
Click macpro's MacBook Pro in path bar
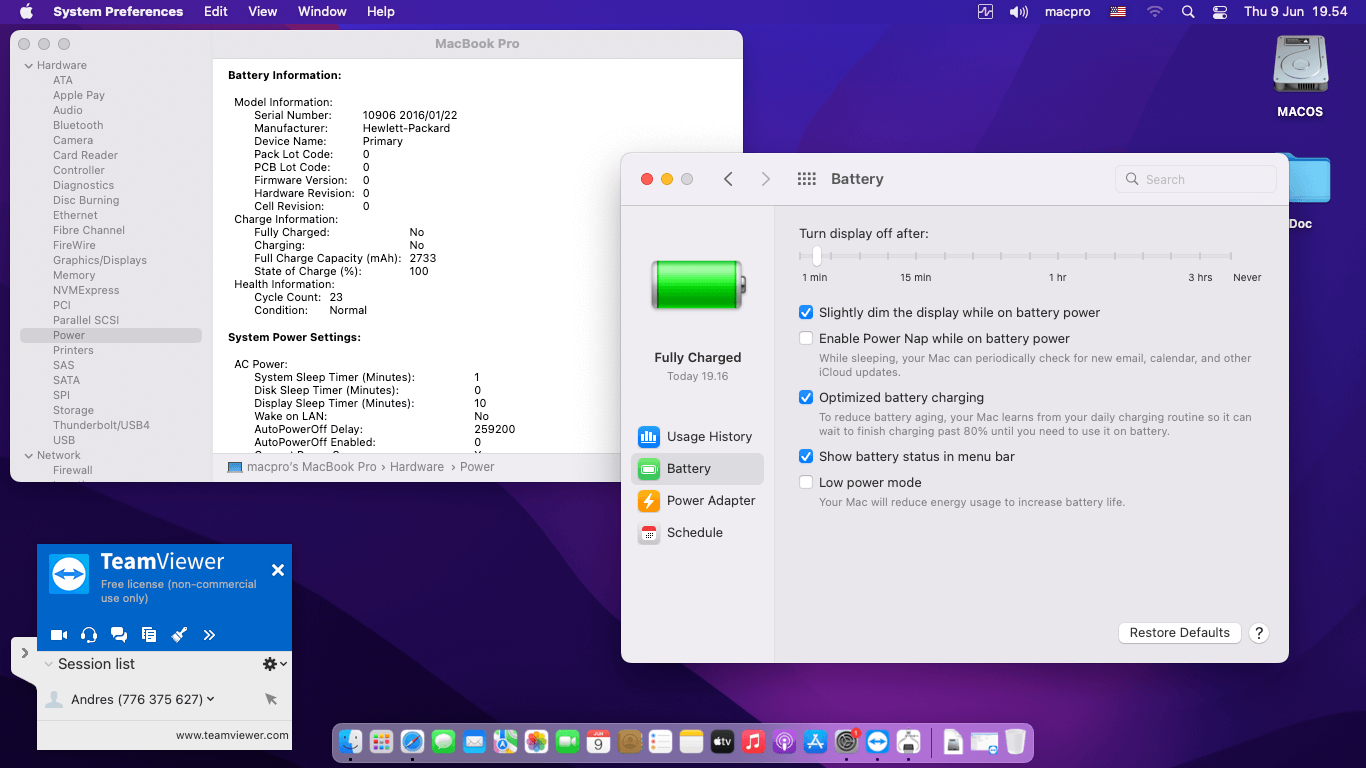(312, 467)
